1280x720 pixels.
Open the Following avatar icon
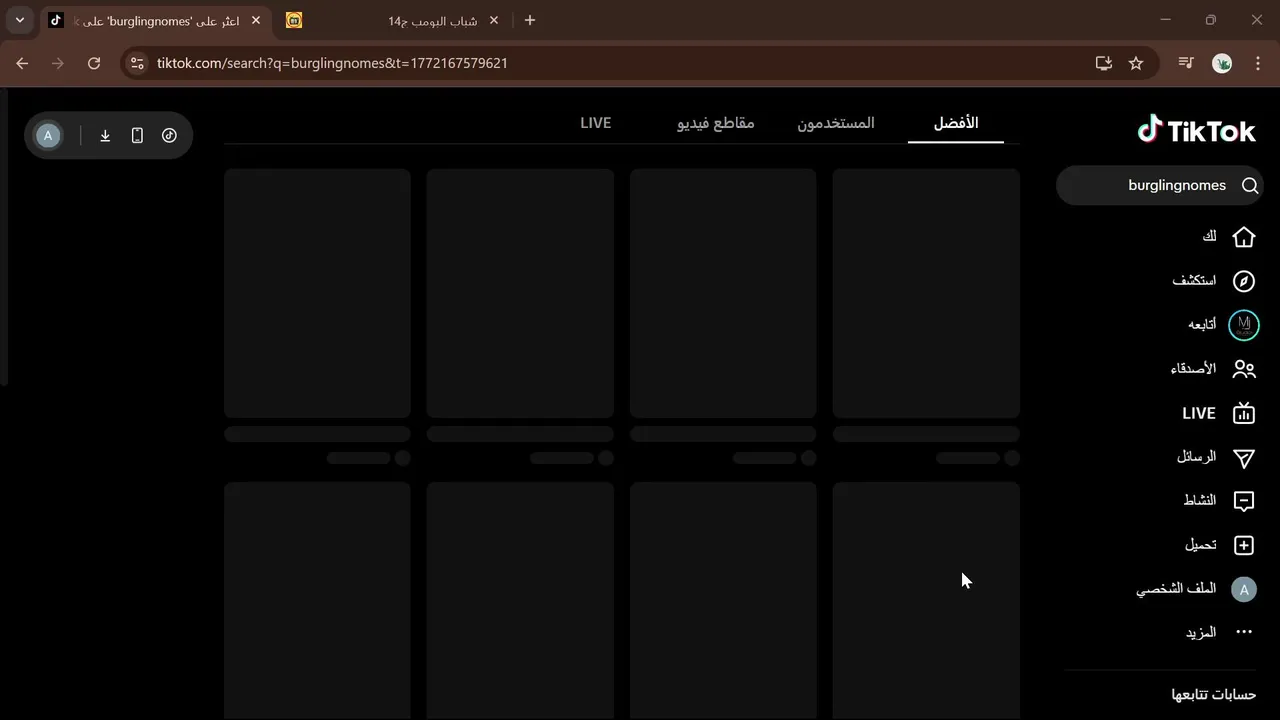1244,325
